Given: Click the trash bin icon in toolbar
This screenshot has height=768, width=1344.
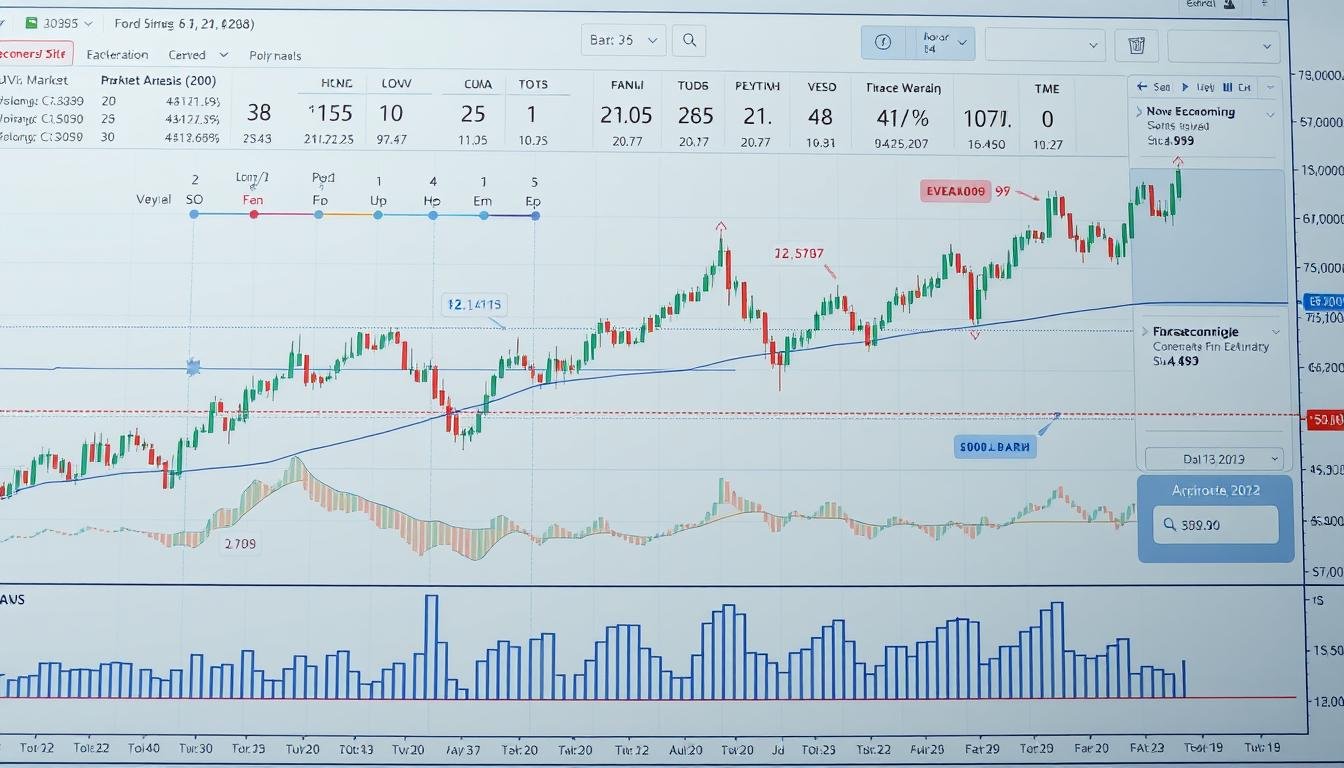Looking at the screenshot, I should (x=1135, y=45).
